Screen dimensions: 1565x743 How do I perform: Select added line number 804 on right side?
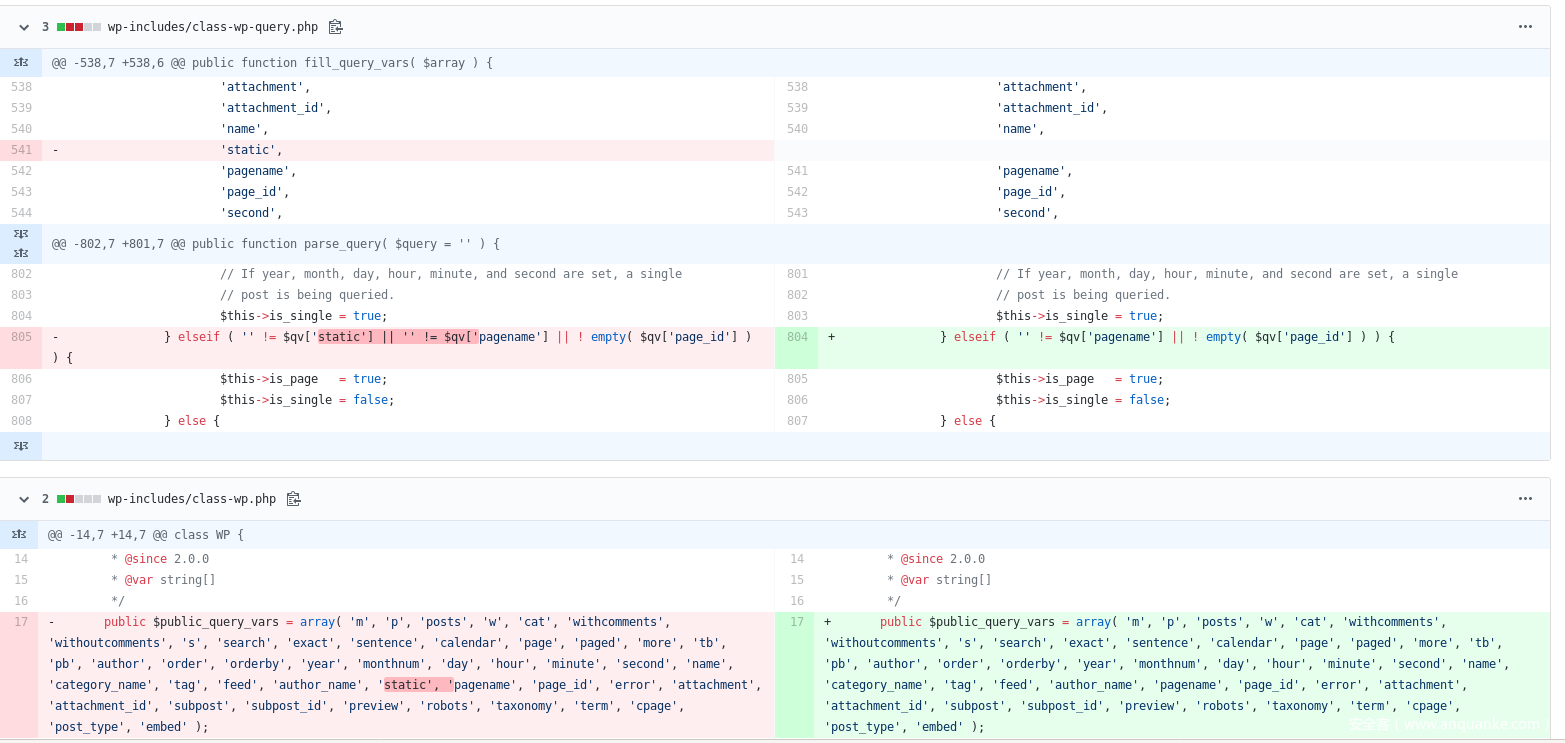797,337
